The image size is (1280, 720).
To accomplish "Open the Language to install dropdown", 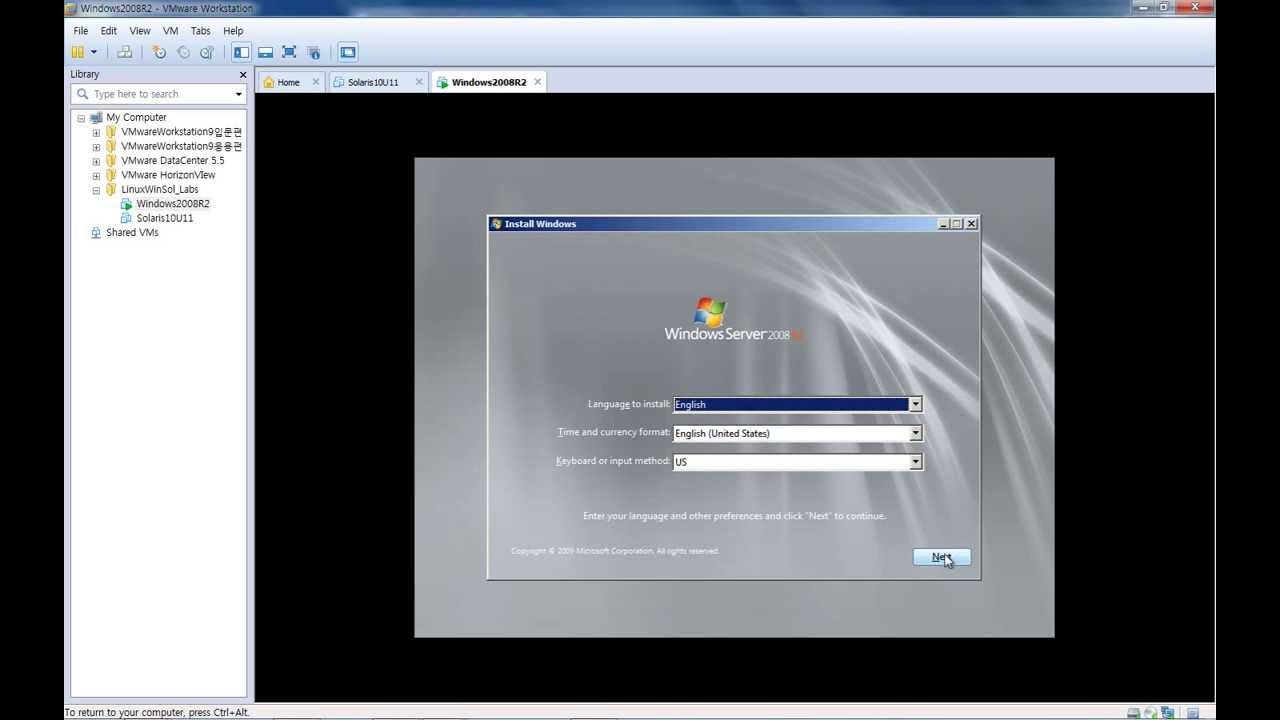I will click(x=915, y=404).
